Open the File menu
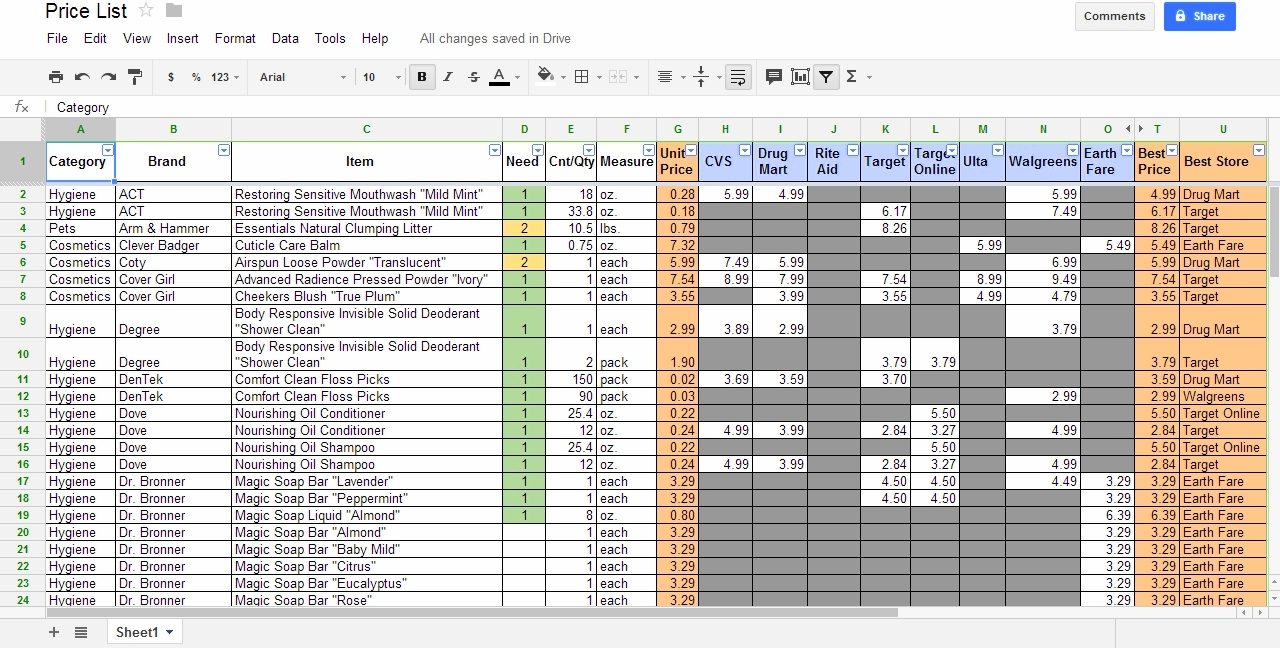The width and height of the screenshot is (1280, 648). coord(57,38)
